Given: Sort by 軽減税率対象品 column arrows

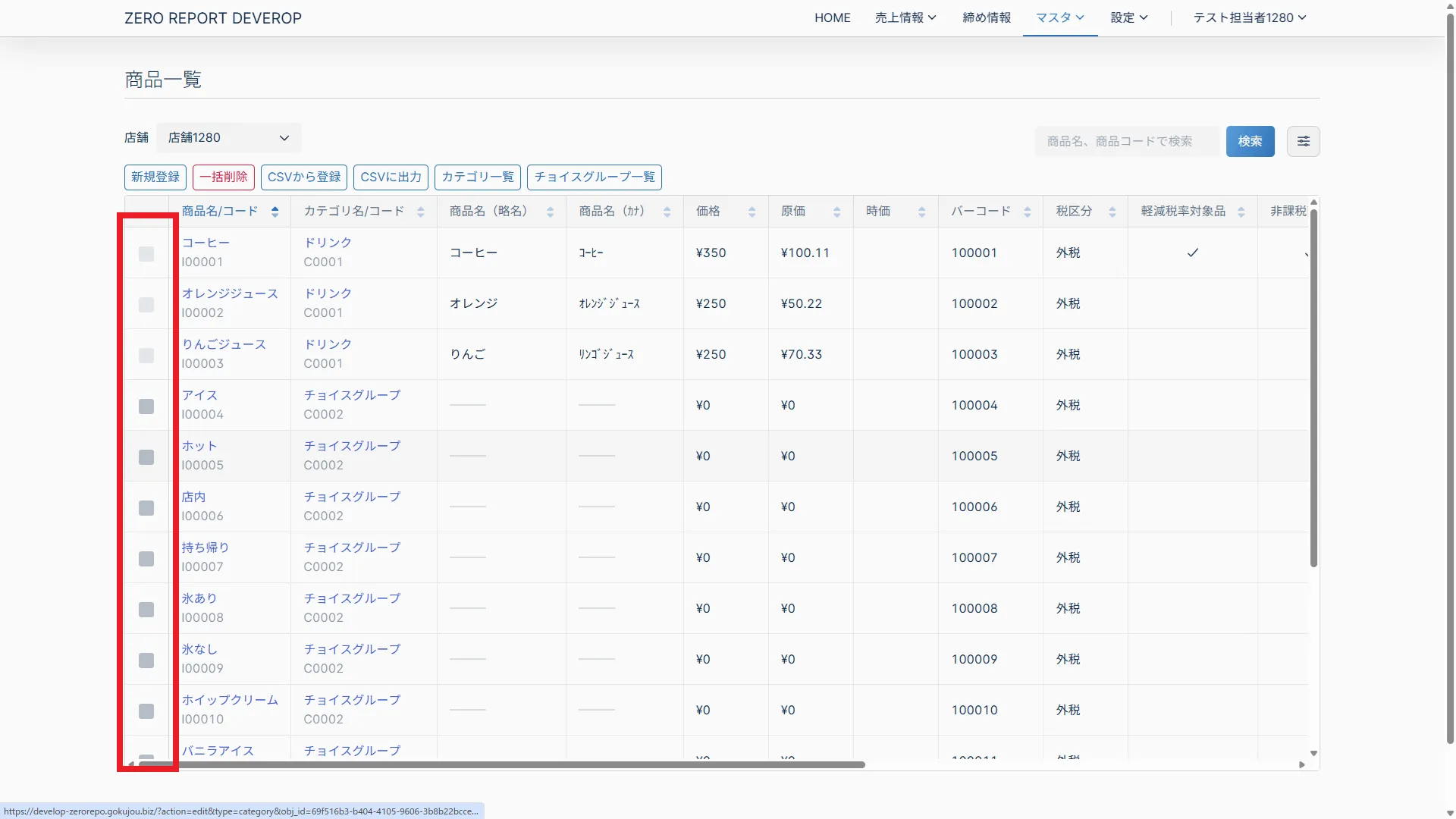Looking at the screenshot, I should pos(1241,212).
